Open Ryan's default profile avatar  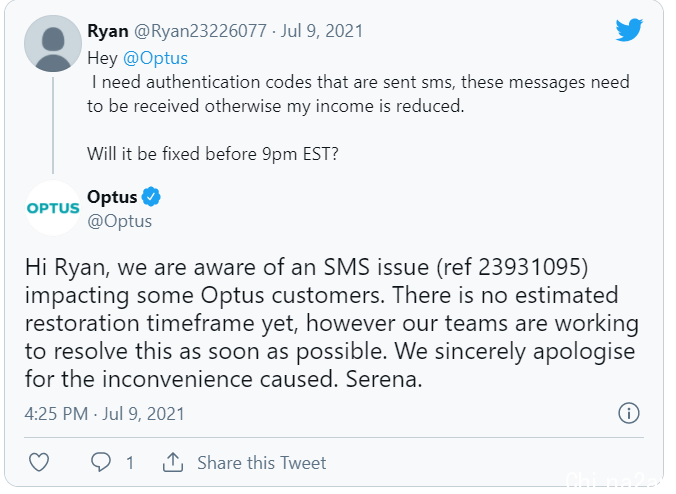tap(53, 44)
